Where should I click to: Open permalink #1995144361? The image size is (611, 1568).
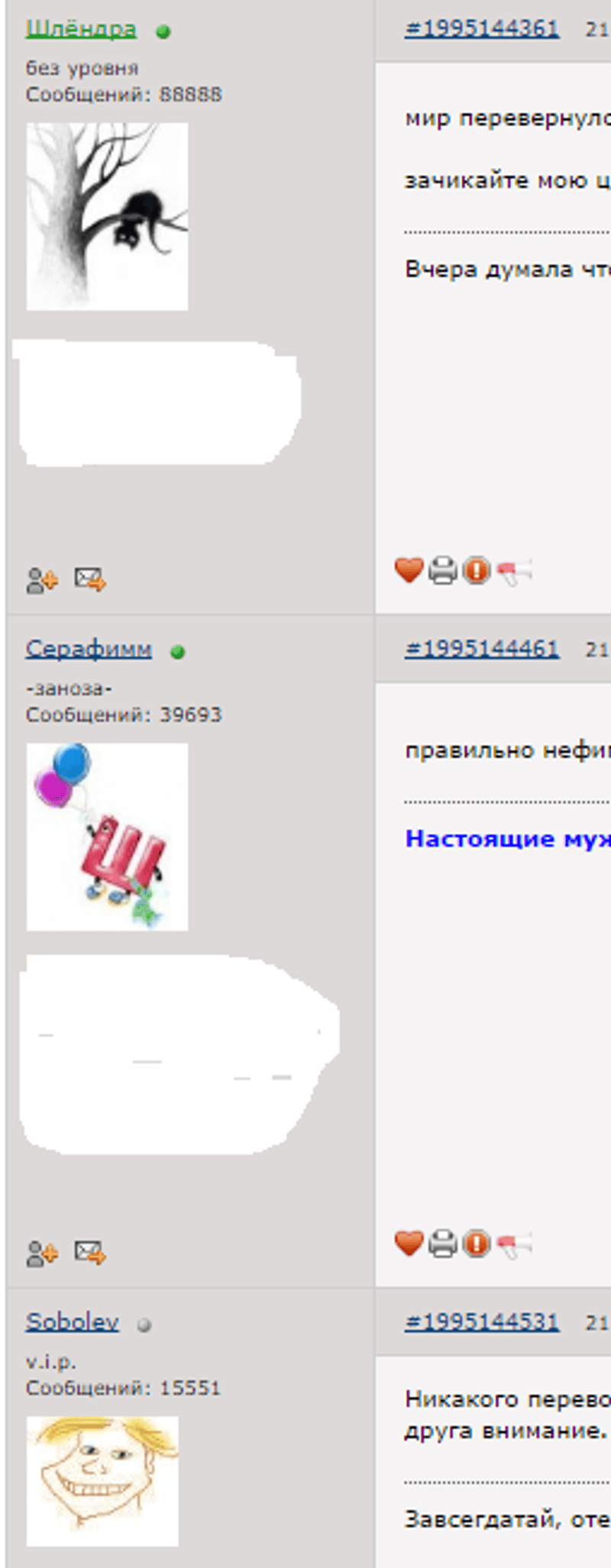pyautogui.click(x=482, y=29)
